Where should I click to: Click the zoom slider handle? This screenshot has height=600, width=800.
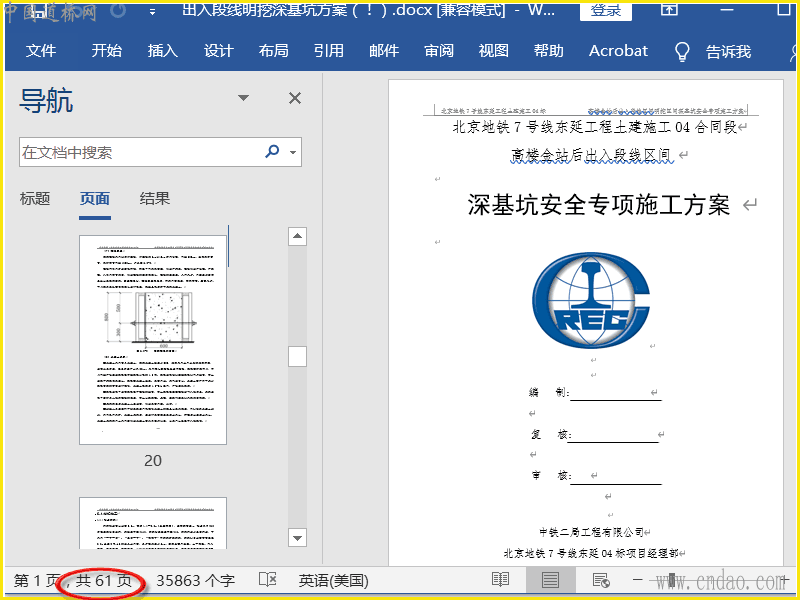click(x=672, y=580)
